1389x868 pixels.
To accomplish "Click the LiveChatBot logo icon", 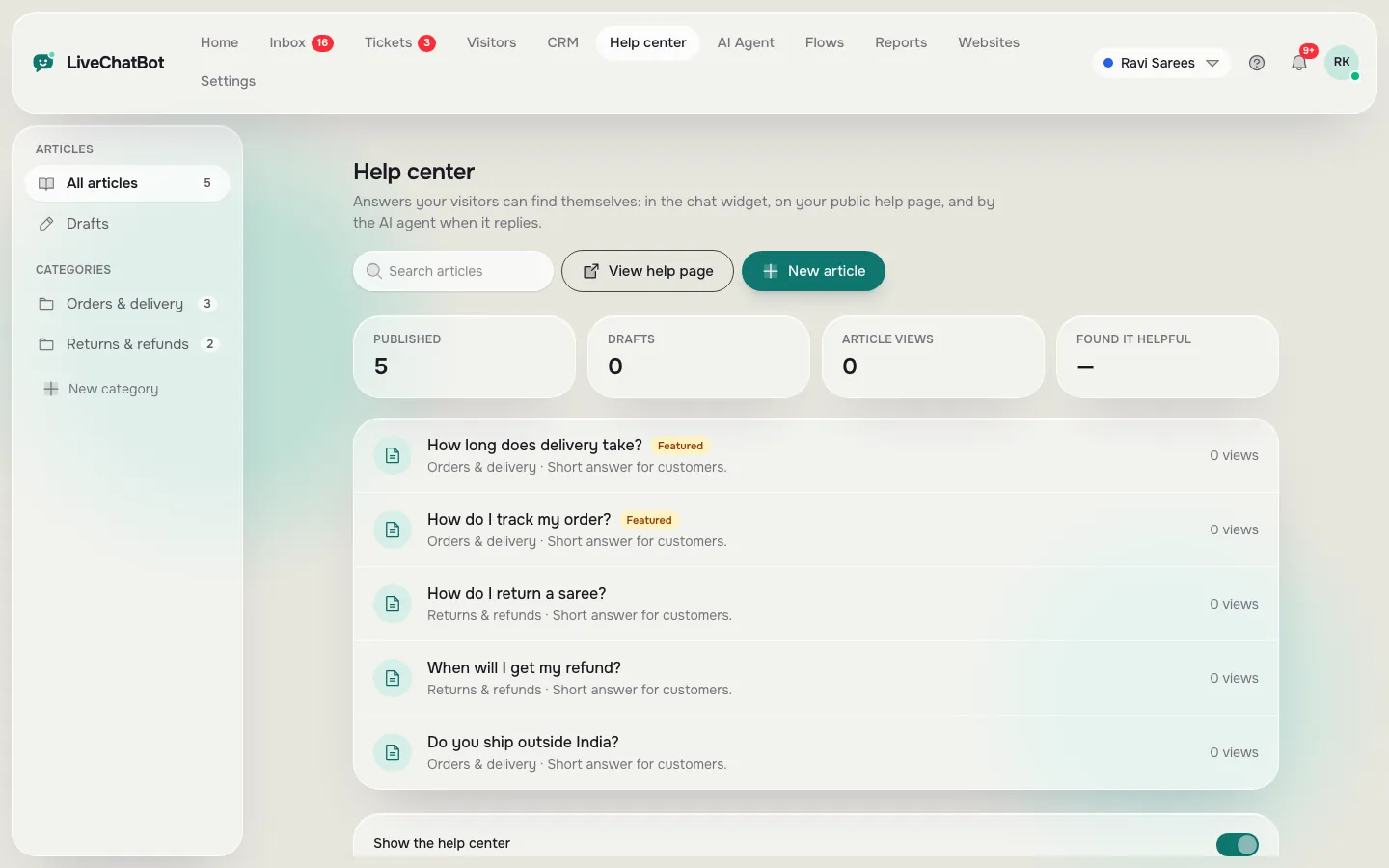I will tap(43, 63).
